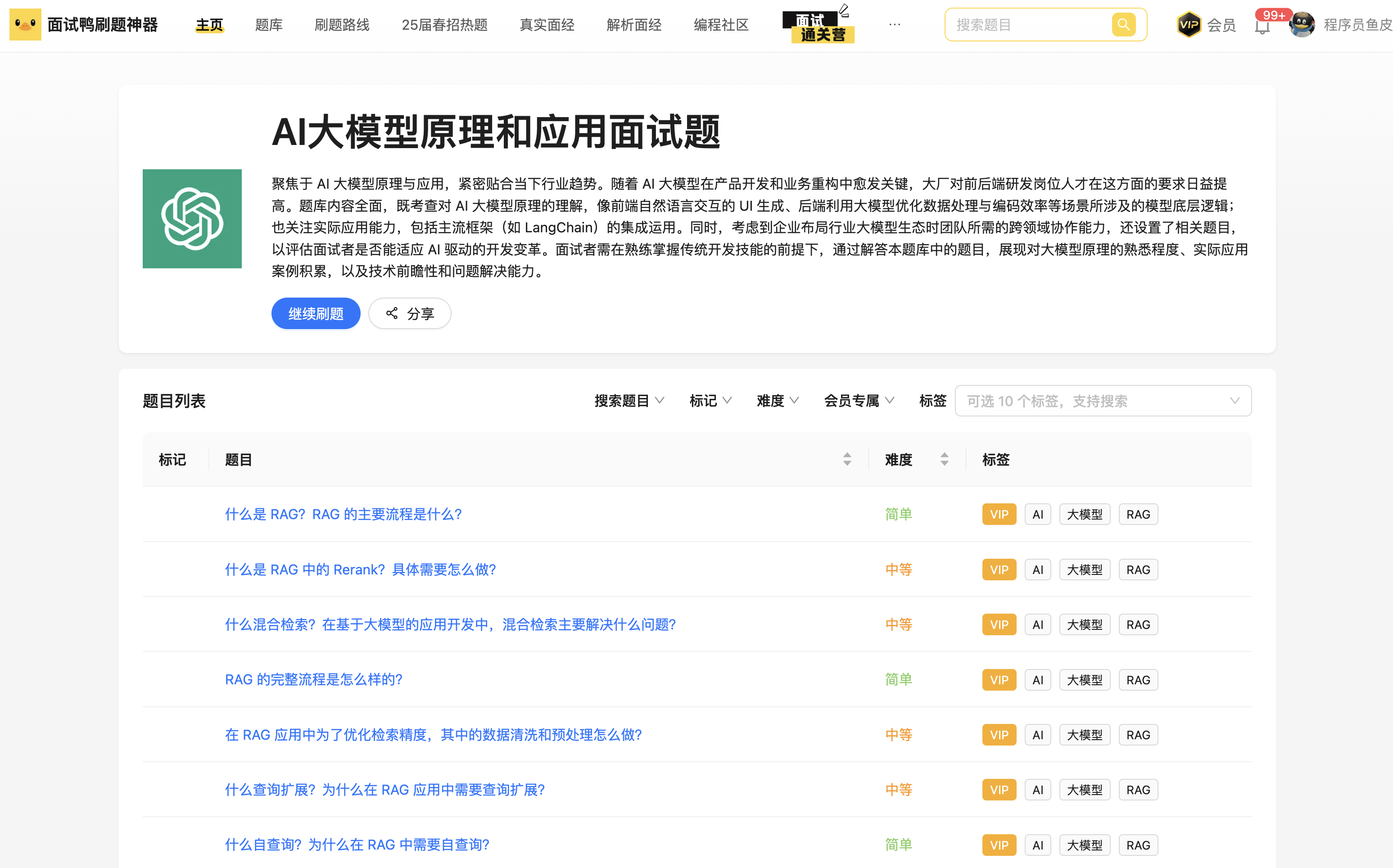Click the VIP membership badge icon
1393x868 pixels.
click(x=1189, y=25)
